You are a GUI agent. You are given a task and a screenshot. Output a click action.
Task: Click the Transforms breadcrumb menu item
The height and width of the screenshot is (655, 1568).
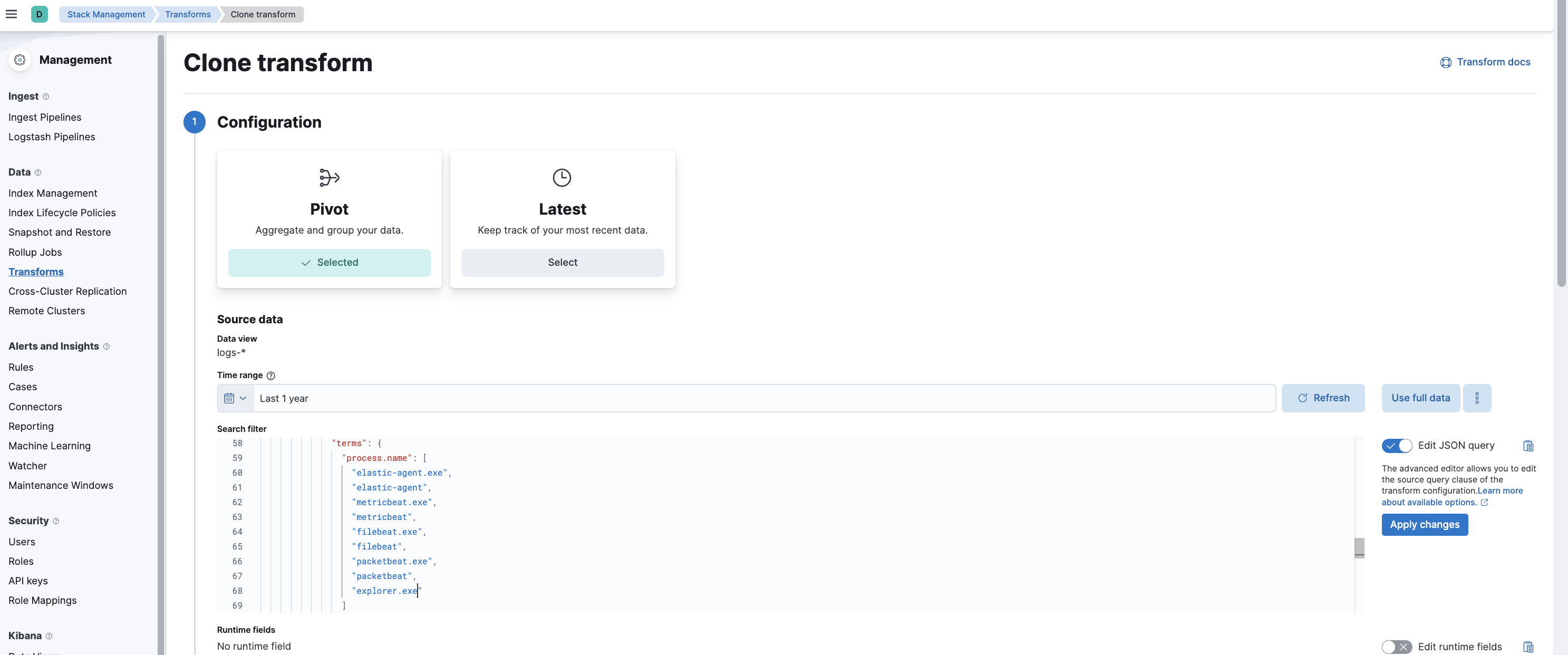click(x=188, y=14)
